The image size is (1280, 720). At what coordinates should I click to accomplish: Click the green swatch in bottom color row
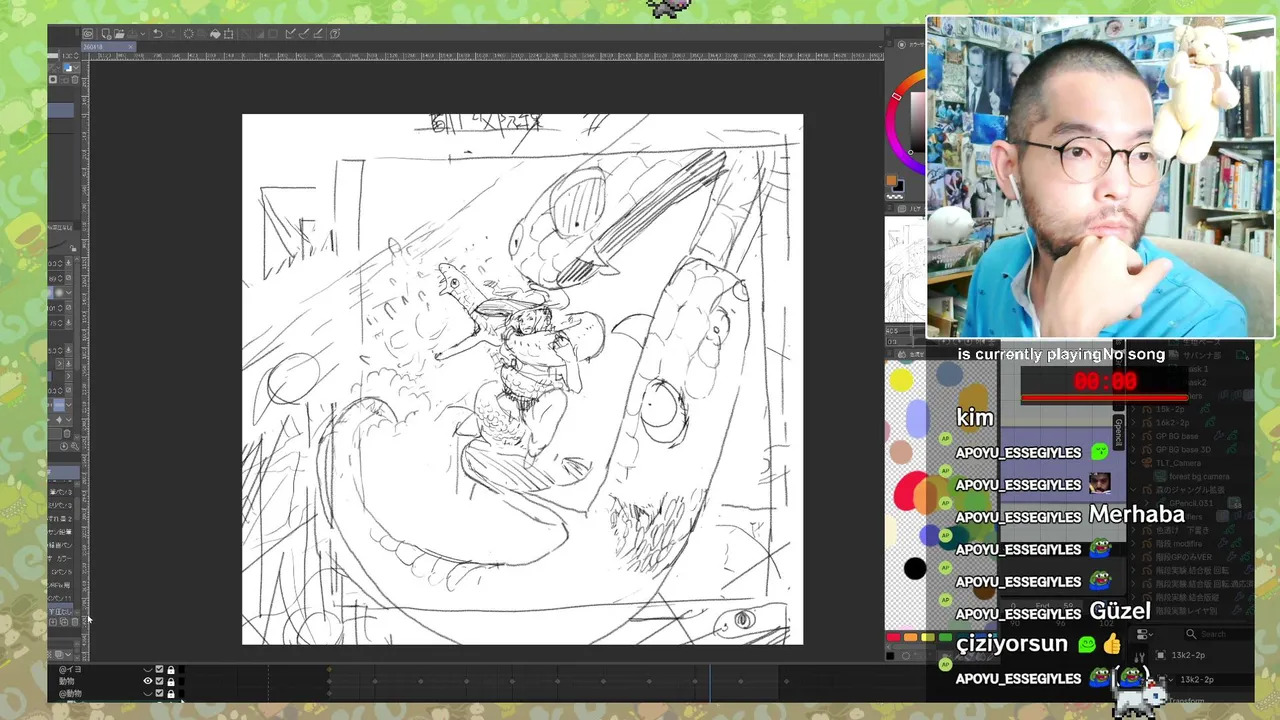(945, 637)
